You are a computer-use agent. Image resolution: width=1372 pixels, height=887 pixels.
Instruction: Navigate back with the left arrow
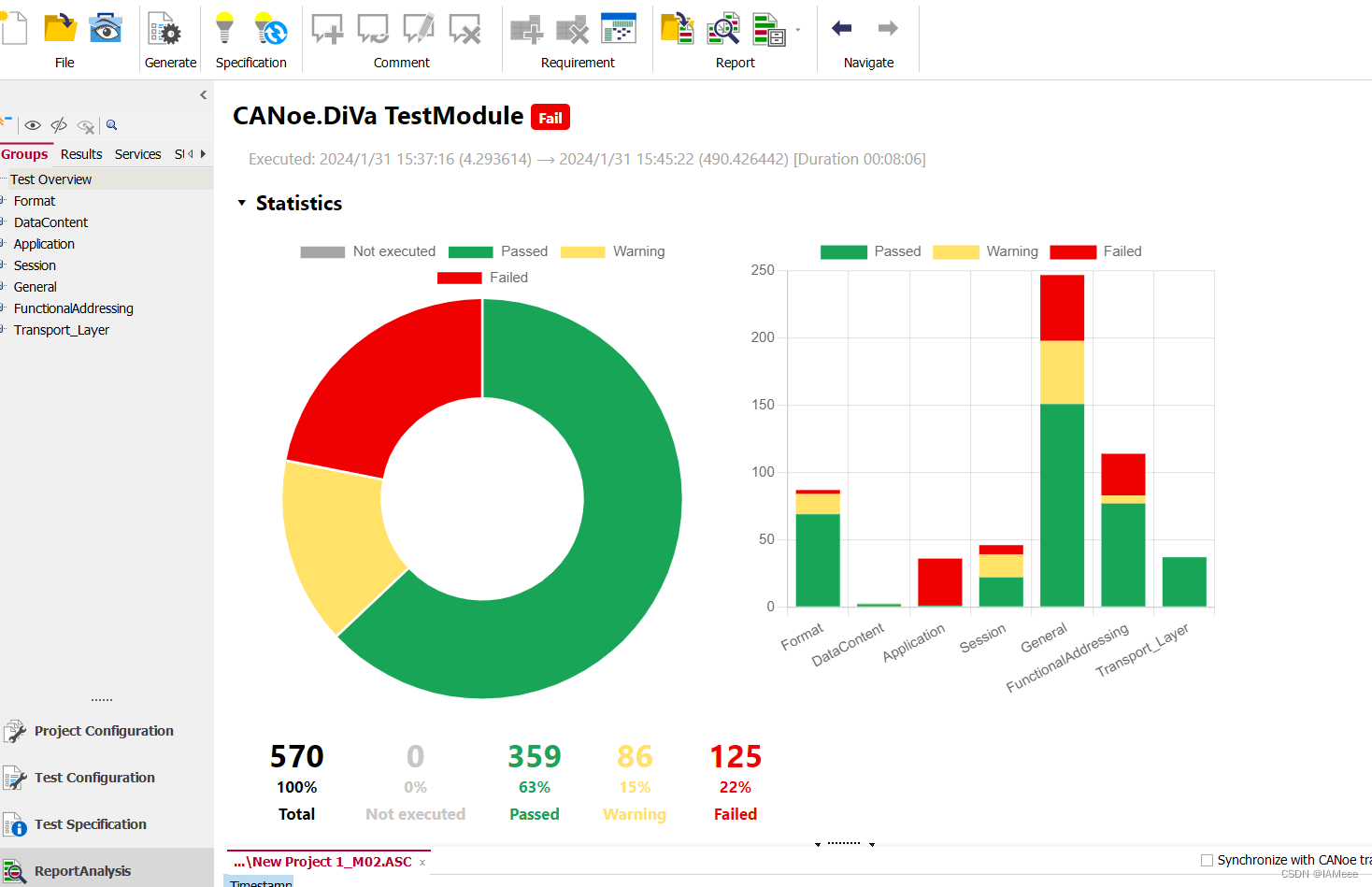coord(842,28)
